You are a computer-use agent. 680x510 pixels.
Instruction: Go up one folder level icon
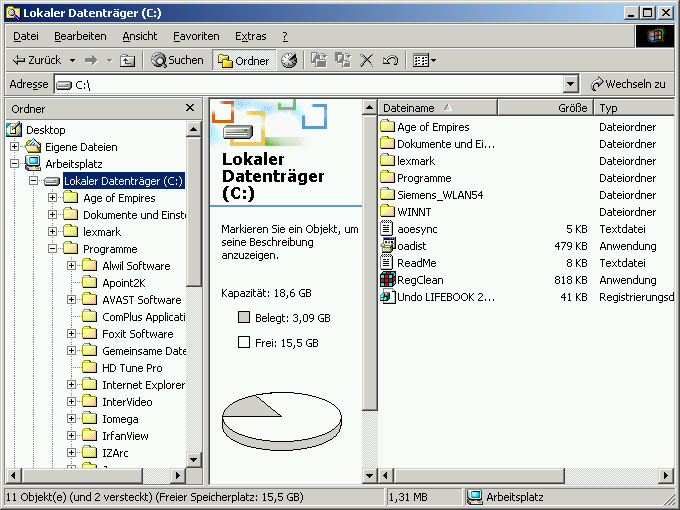tap(128, 60)
